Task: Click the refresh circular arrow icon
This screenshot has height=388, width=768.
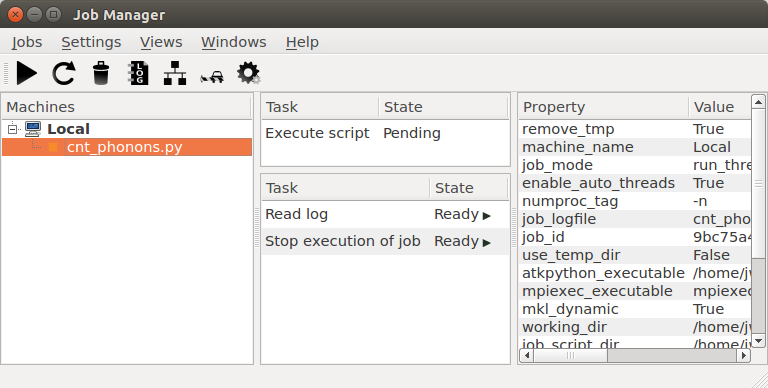Action: [x=64, y=73]
